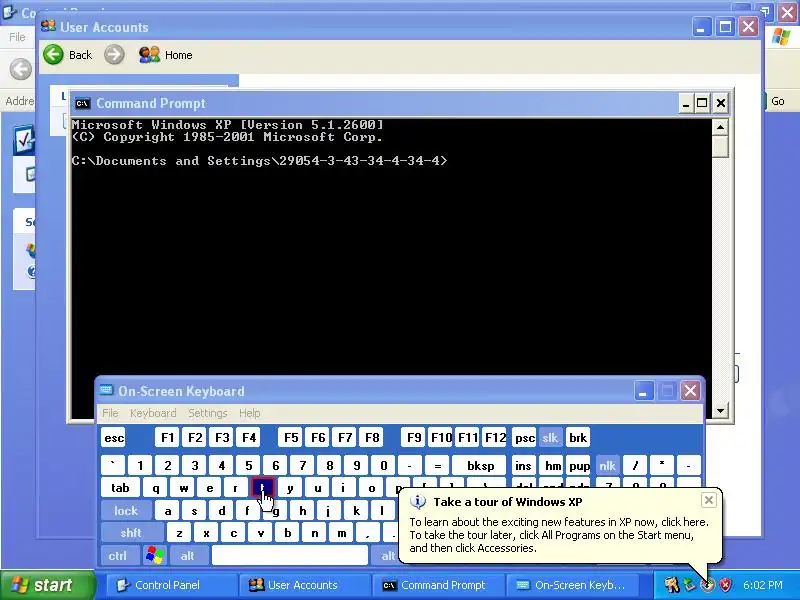Click Go button in Control Panel address bar
This screenshot has height=600, width=800.
[x=775, y=101]
